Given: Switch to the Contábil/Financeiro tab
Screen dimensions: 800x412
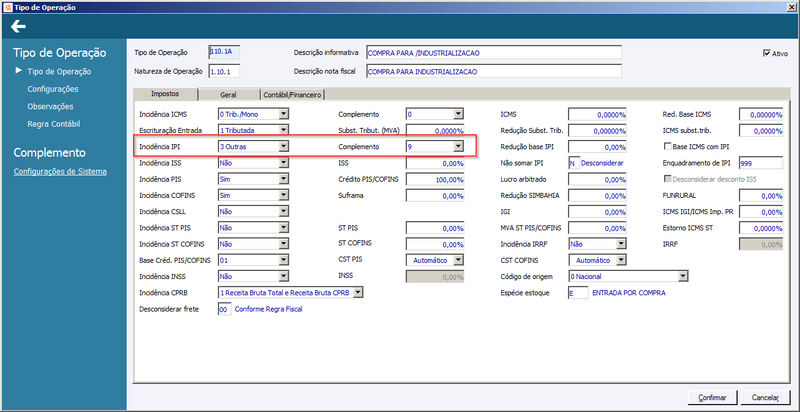Looking at the screenshot, I should click(292, 94).
